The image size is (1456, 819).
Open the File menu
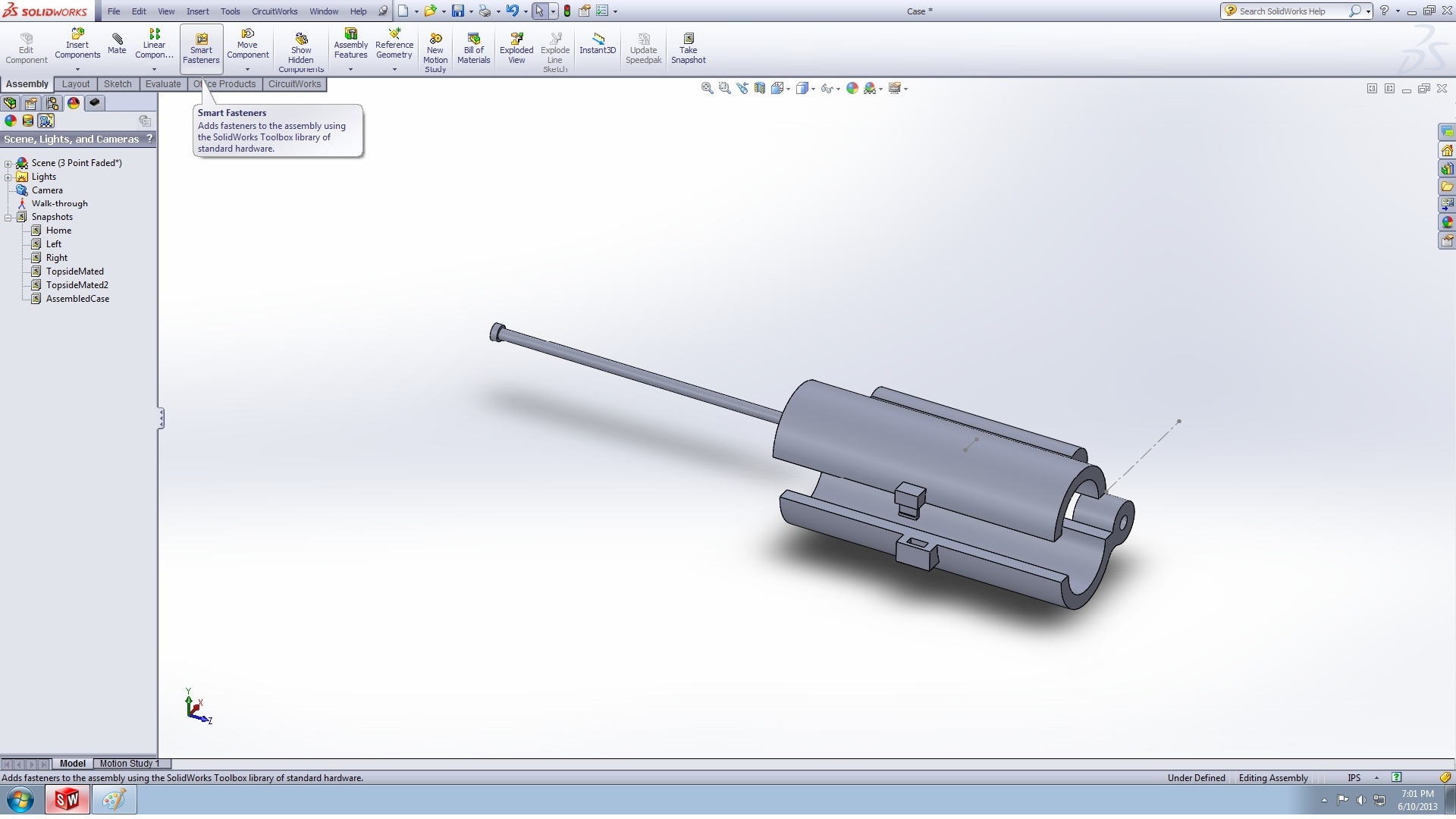[114, 11]
